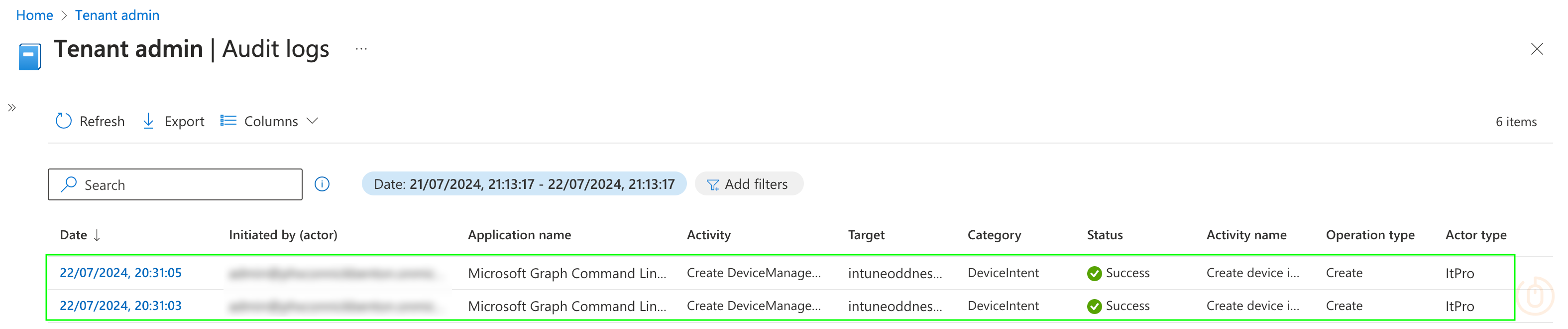Open the 20:31:03 audit log entry

click(120, 306)
